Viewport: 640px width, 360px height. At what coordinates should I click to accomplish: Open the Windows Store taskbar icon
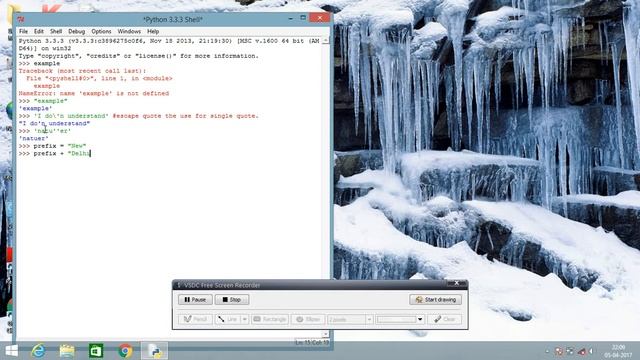point(96,351)
